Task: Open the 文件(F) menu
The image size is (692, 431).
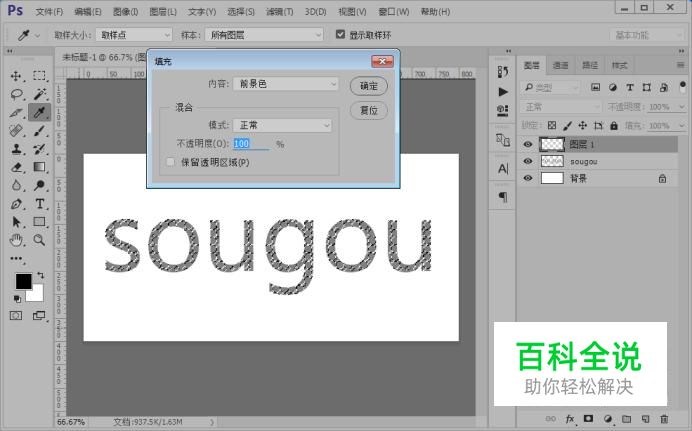Action: (49, 12)
